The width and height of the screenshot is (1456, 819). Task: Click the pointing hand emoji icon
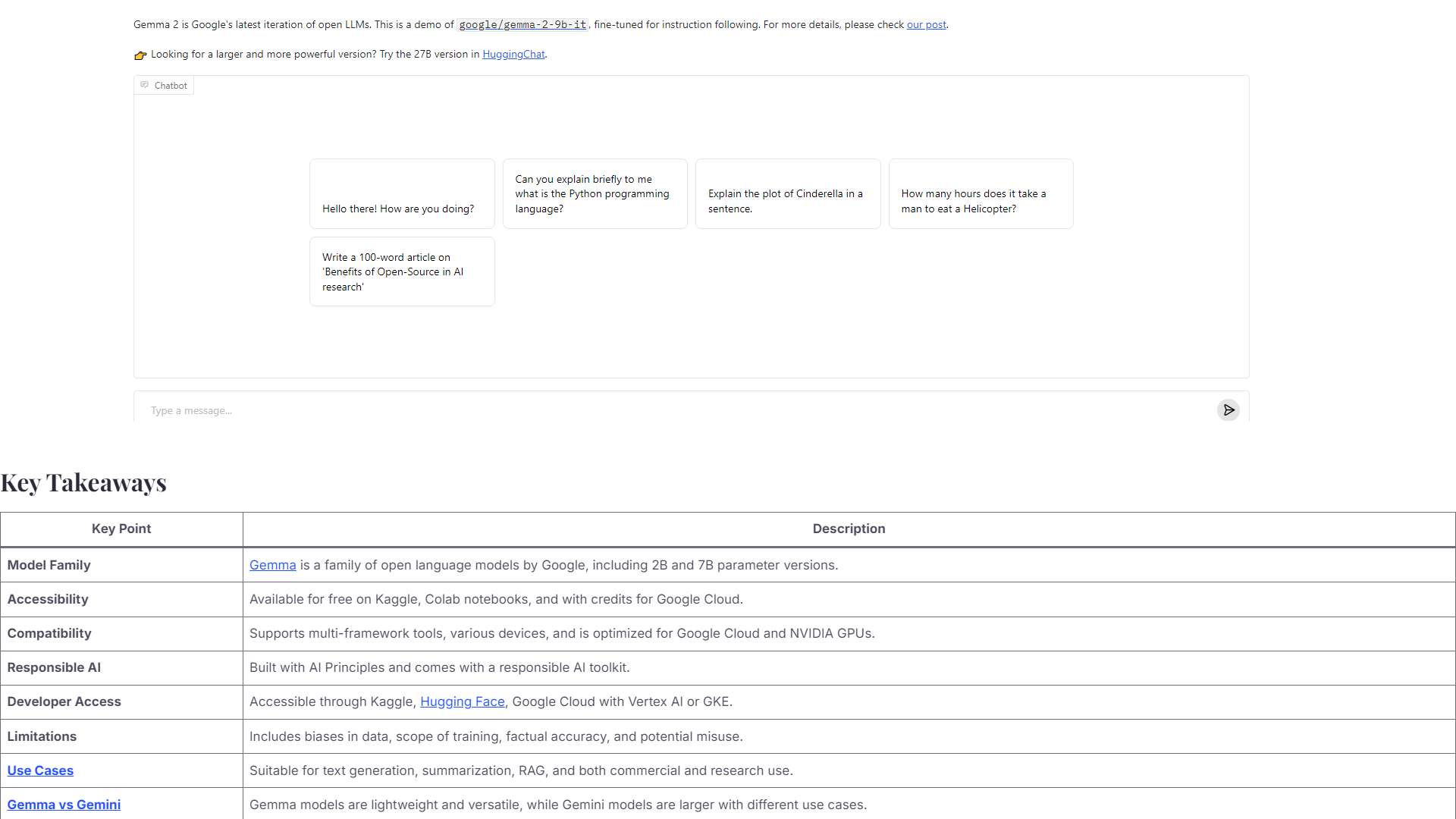pyautogui.click(x=140, y=55)
